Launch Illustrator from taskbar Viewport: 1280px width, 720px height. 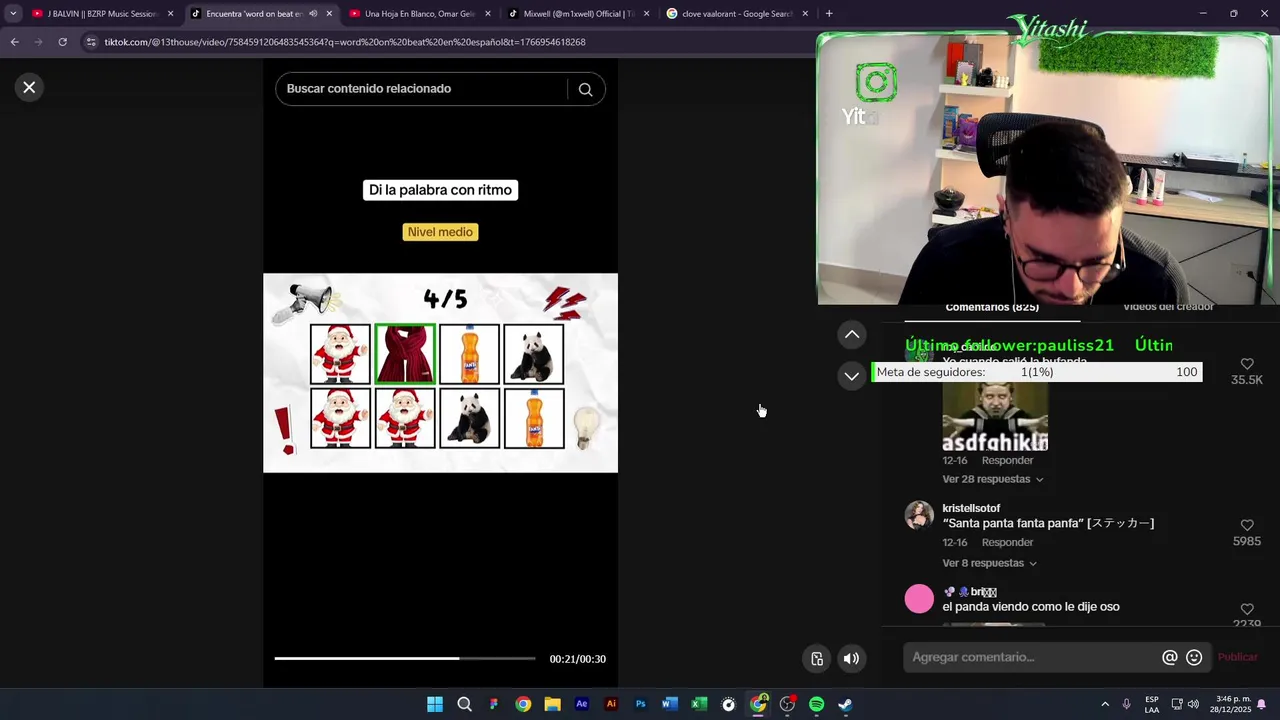click(x=611, y=704)
